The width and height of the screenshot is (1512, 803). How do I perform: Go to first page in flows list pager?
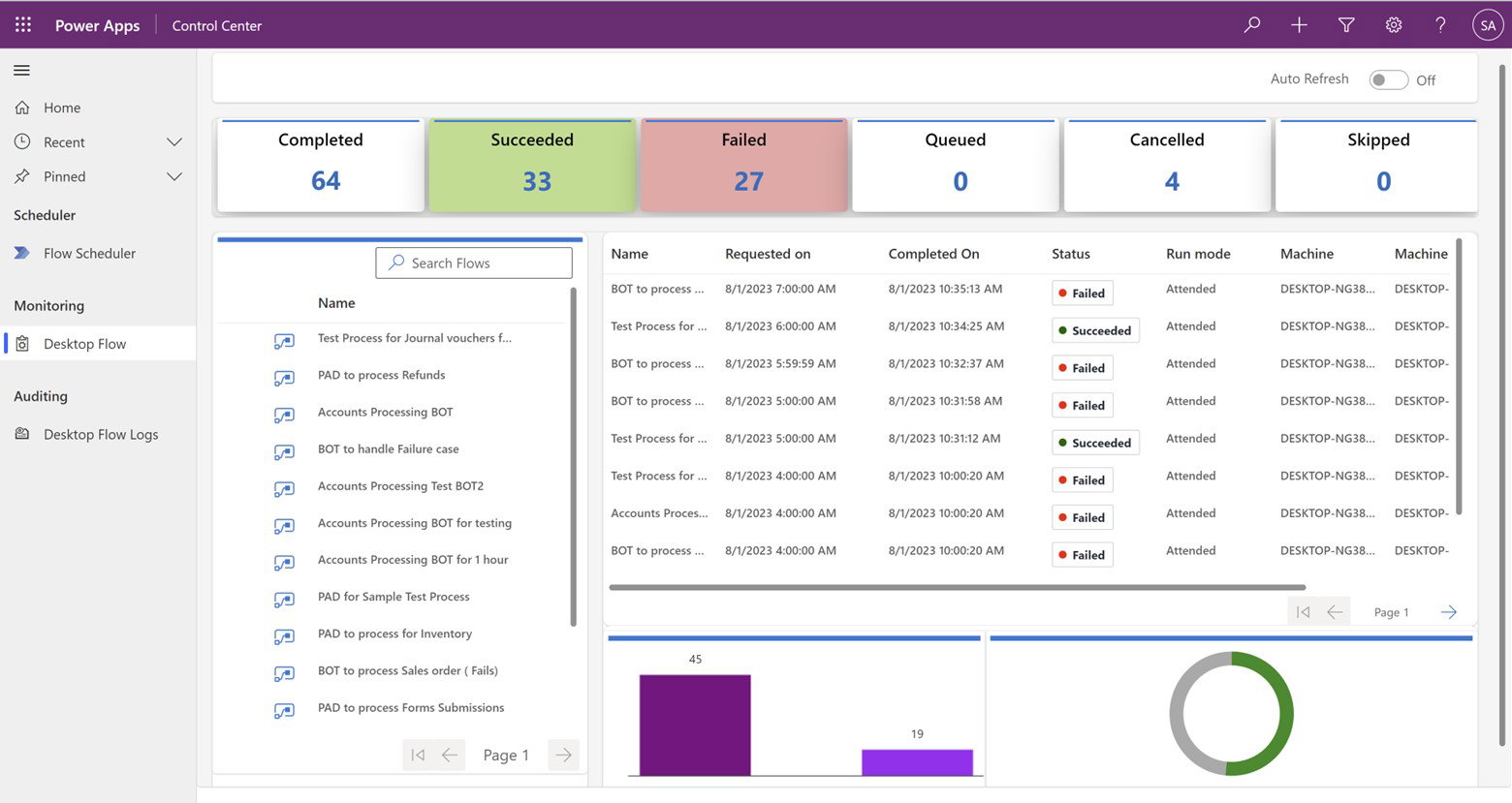point(418,755)
